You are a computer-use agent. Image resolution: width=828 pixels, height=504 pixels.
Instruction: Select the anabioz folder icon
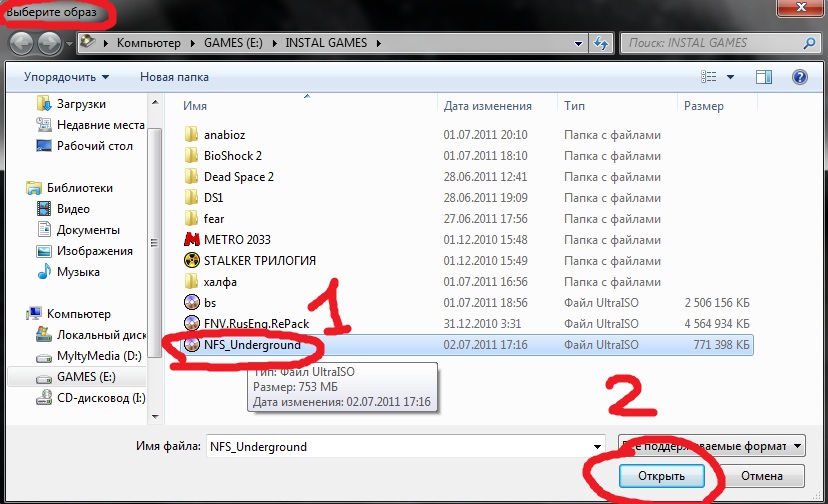pyautogui.click(x=191, y=135)
